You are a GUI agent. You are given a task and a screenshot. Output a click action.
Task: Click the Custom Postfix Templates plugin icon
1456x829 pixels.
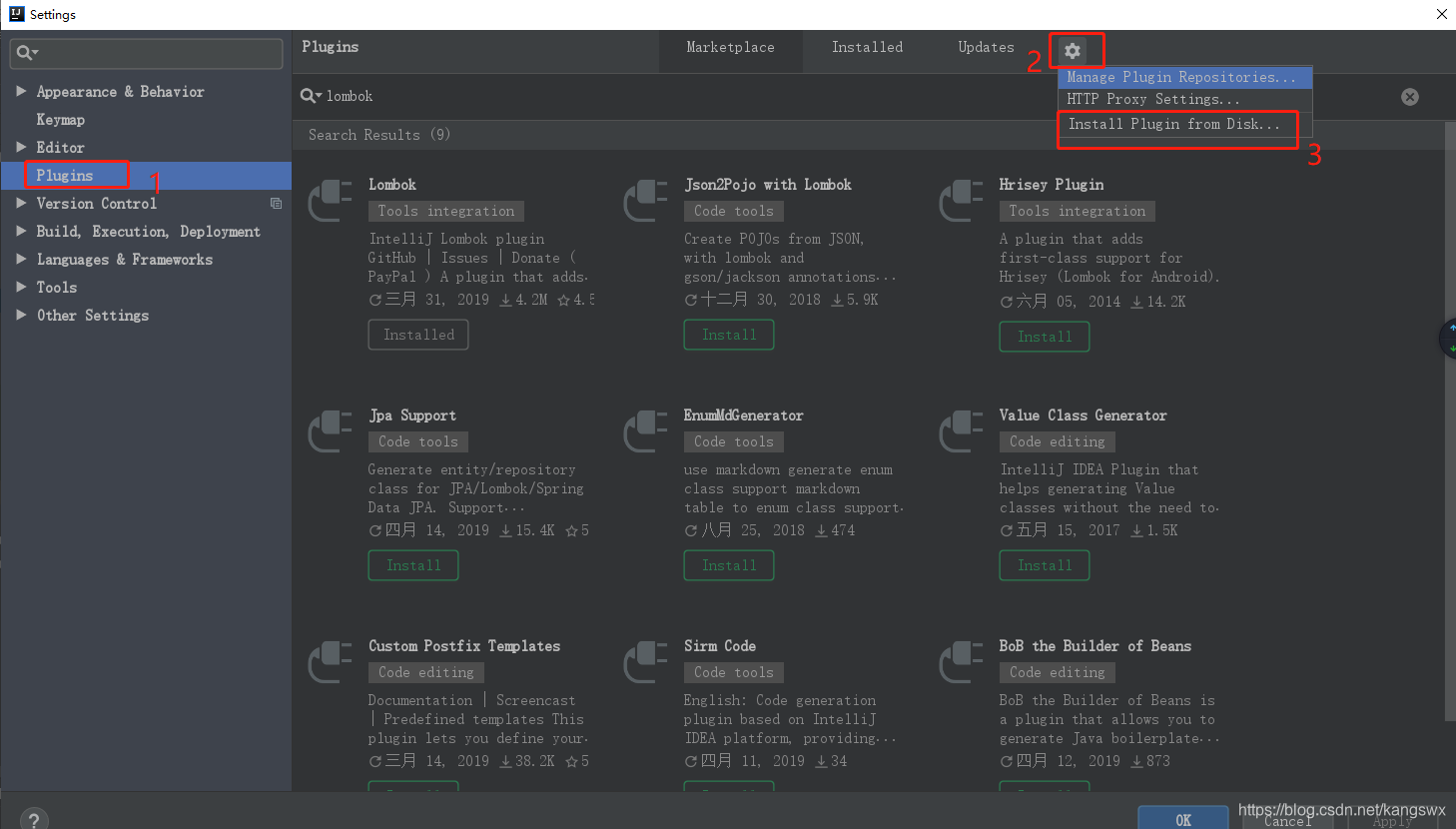pyautogui.click(x=331, y=662)
